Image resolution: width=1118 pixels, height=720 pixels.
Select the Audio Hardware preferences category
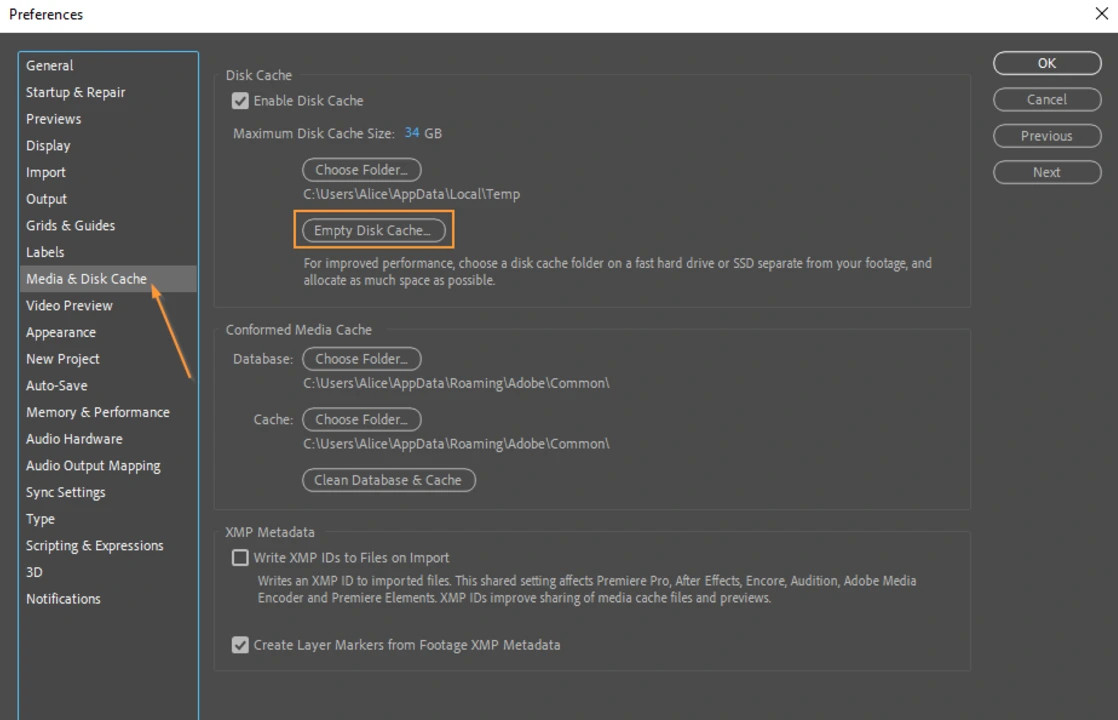point(74,439)
